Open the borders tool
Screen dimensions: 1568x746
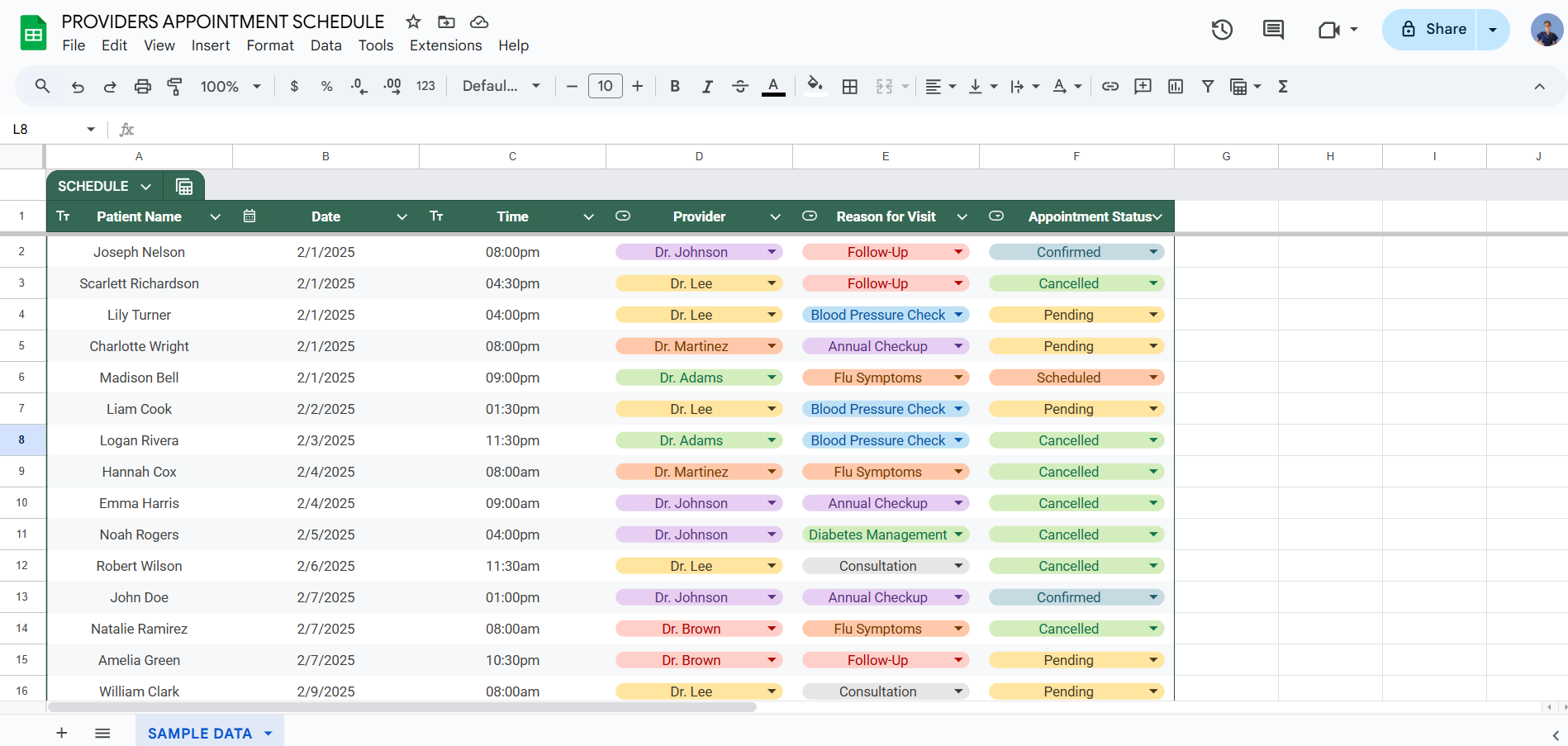tap(850, 86)
